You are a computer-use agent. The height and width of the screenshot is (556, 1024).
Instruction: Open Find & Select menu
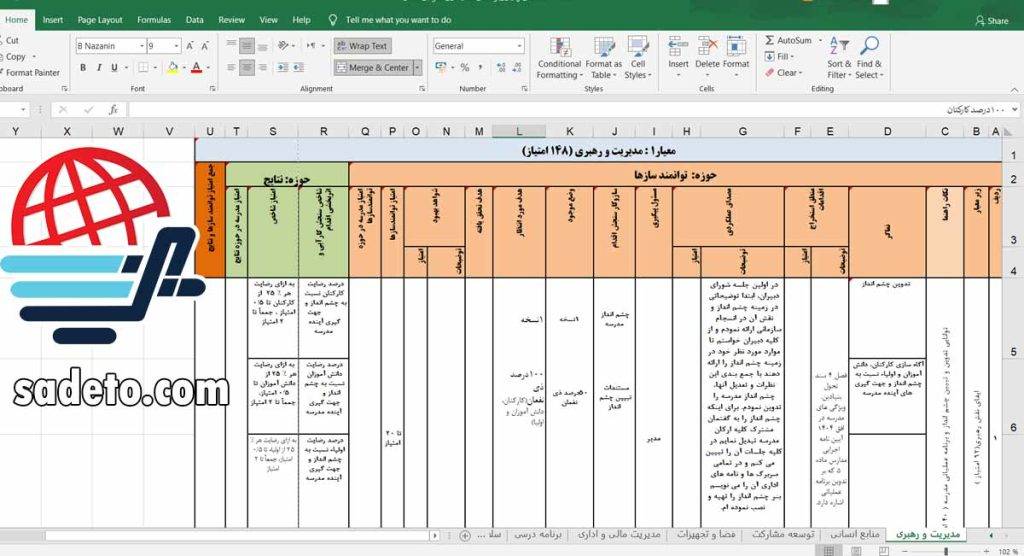pyautogui.click(x=869, y=57)
